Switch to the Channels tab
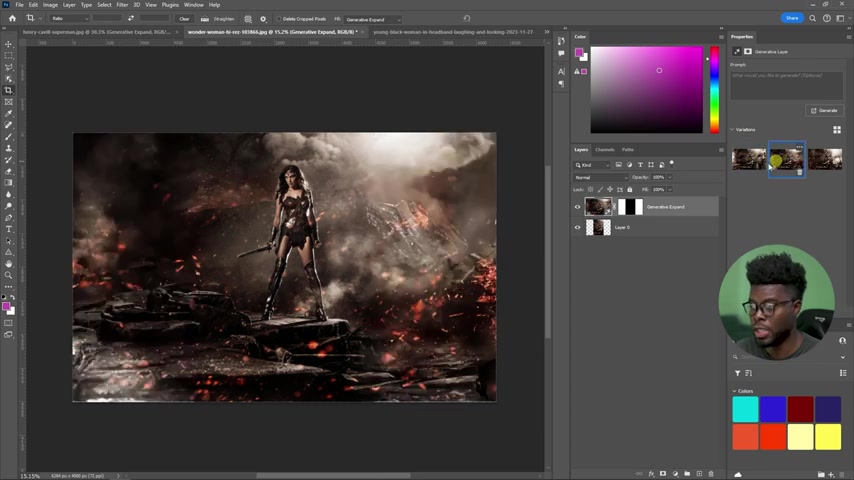 coord(605,150)
